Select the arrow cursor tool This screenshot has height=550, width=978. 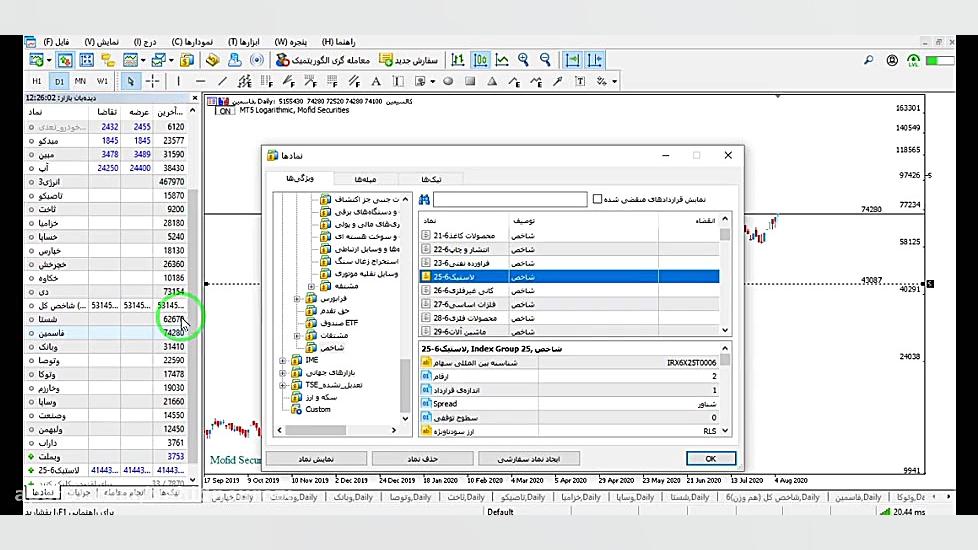(130, 81)
